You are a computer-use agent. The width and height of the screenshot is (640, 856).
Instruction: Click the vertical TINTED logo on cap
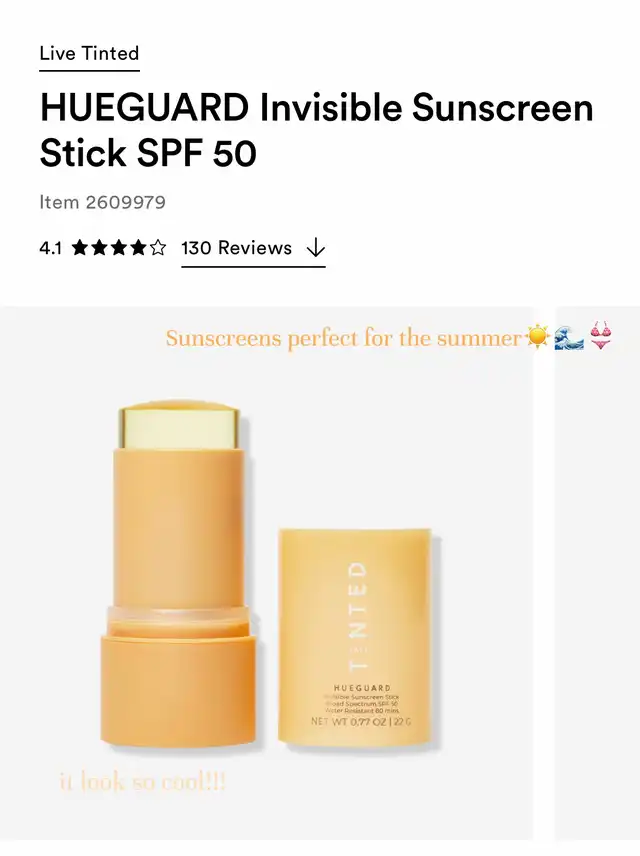tap(358, 616)
